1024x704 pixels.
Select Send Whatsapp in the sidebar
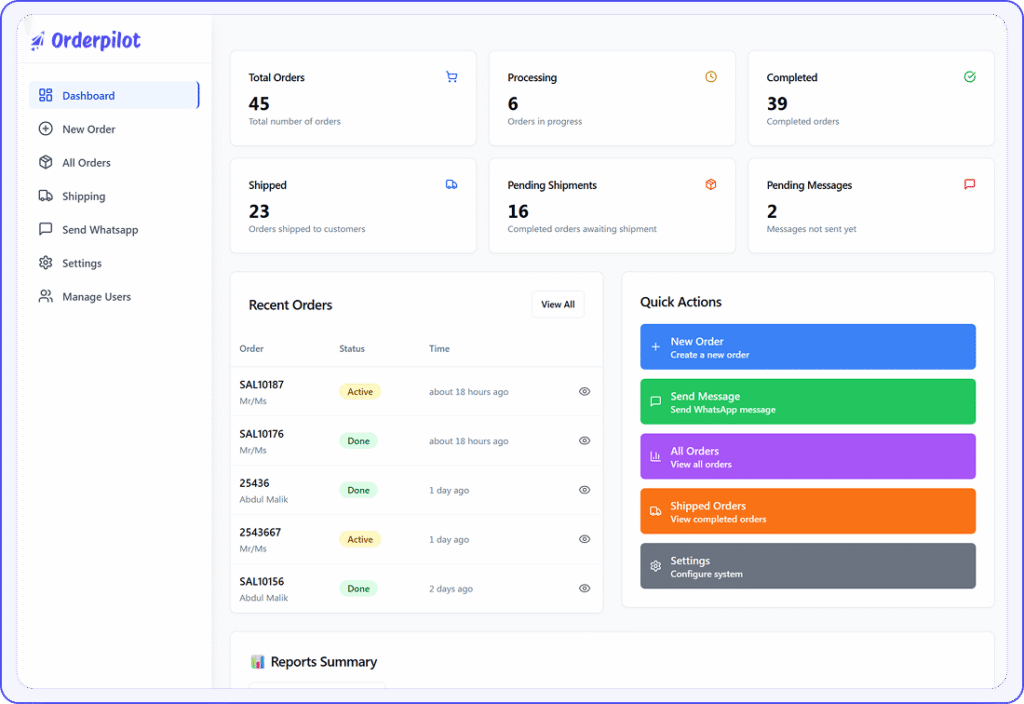pyautogui.click(x=100, y=230)
